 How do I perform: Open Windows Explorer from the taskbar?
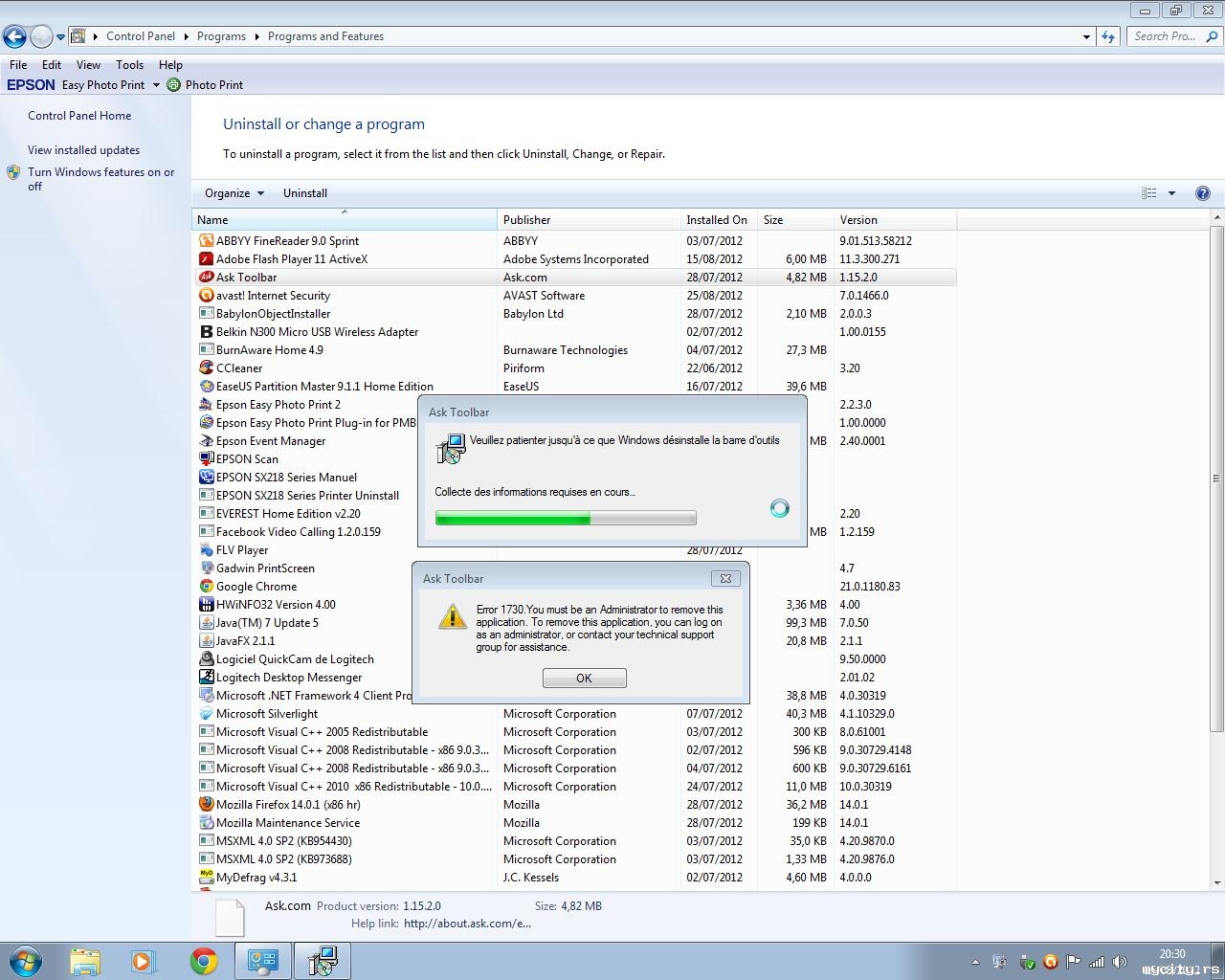[x=85, y=961]
